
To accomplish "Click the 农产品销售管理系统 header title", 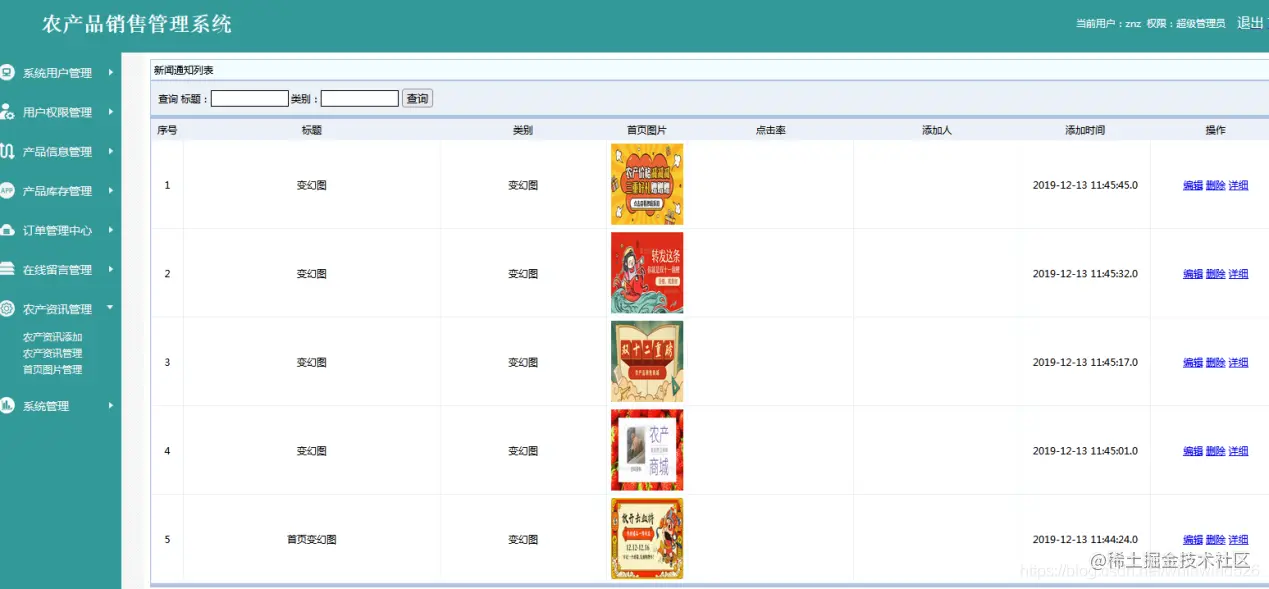I will coord(137,24).
